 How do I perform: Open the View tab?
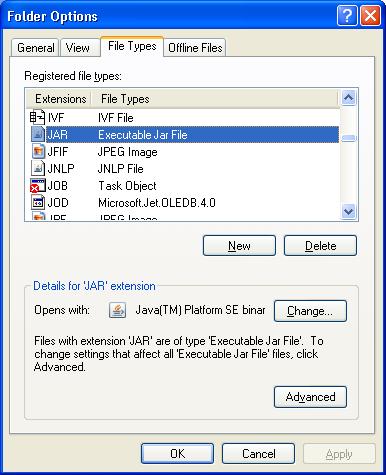click(80, 48)
